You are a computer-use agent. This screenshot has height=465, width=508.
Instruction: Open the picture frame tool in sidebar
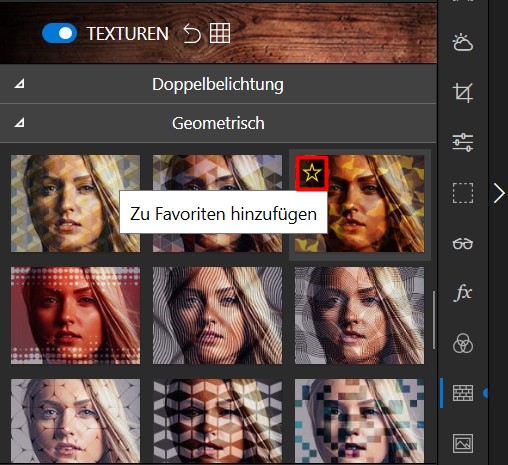coord(463,443)
